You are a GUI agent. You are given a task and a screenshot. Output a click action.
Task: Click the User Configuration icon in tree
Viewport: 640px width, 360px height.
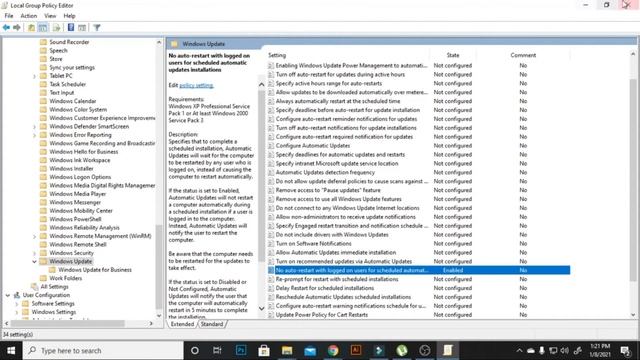17,295
